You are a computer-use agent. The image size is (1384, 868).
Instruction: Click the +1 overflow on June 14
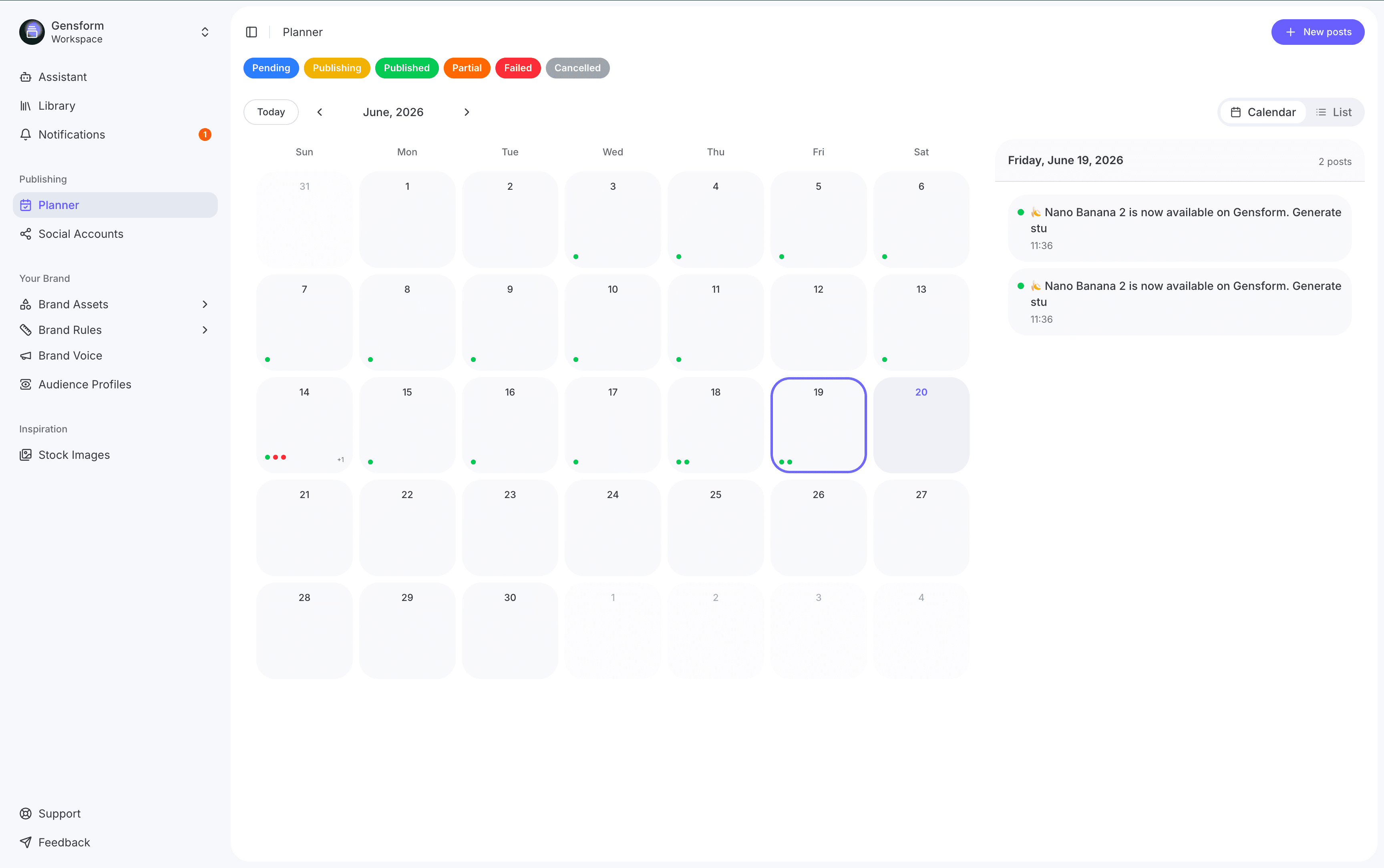340,459
